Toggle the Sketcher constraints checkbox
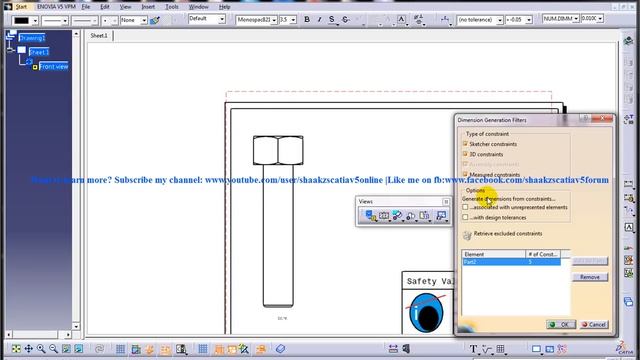 pyautogui.click(x=465, y=144)
